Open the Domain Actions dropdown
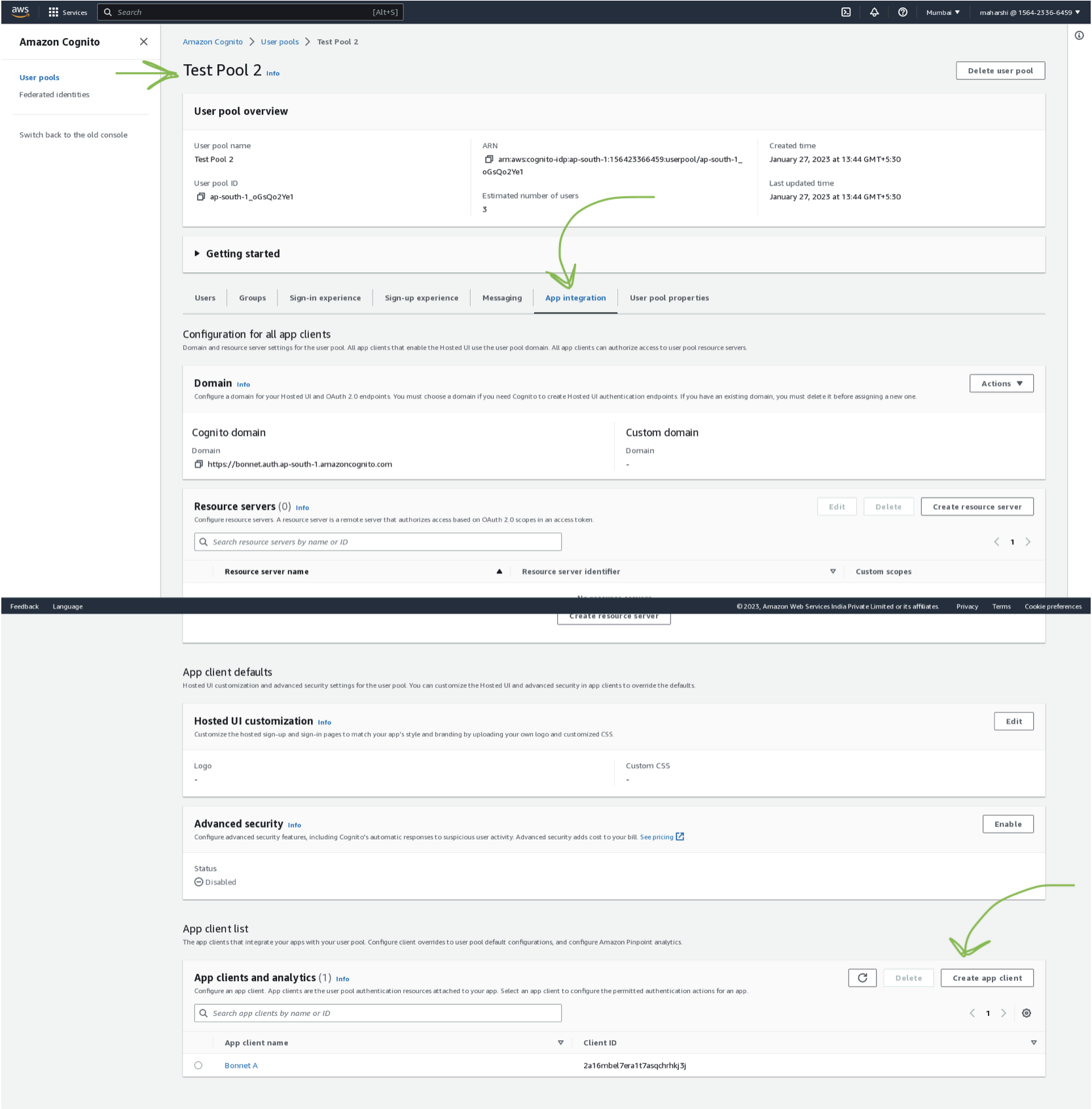The width and height of the screenshot is (1092, 1109). pos(1001,384)
